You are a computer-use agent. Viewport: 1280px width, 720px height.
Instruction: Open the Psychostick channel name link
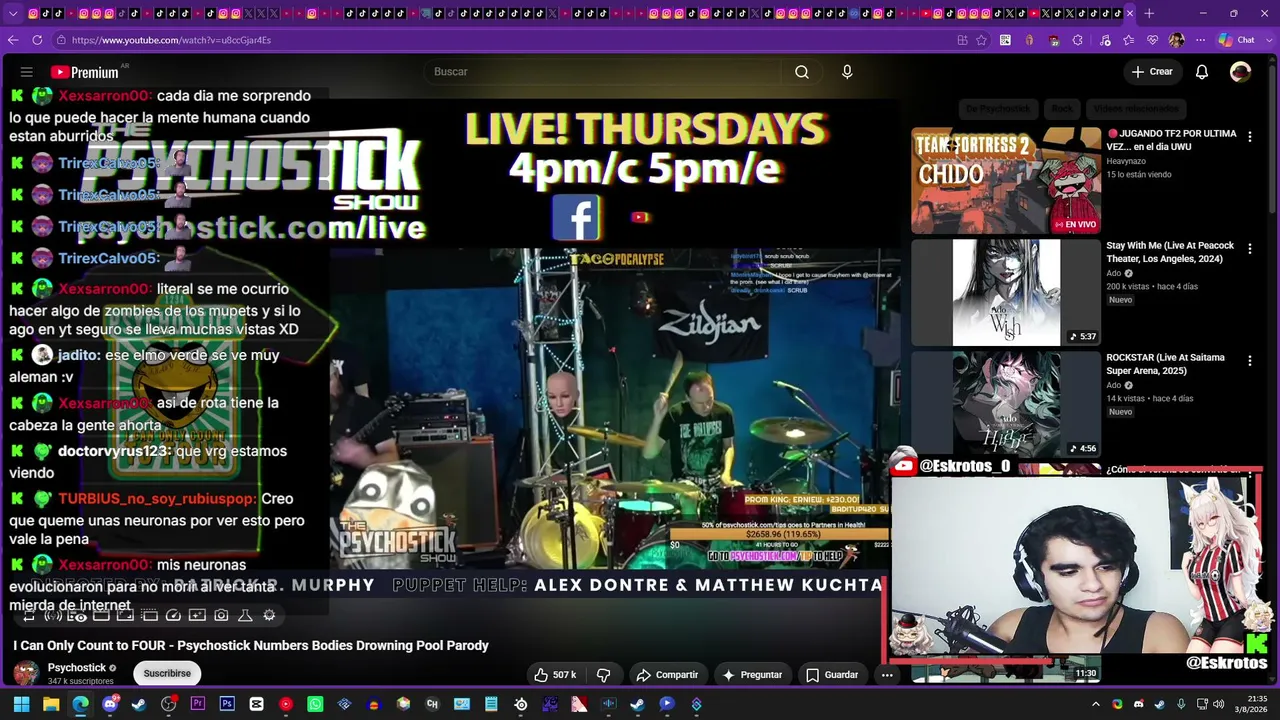pyautogui.click(x=76, y=668)
